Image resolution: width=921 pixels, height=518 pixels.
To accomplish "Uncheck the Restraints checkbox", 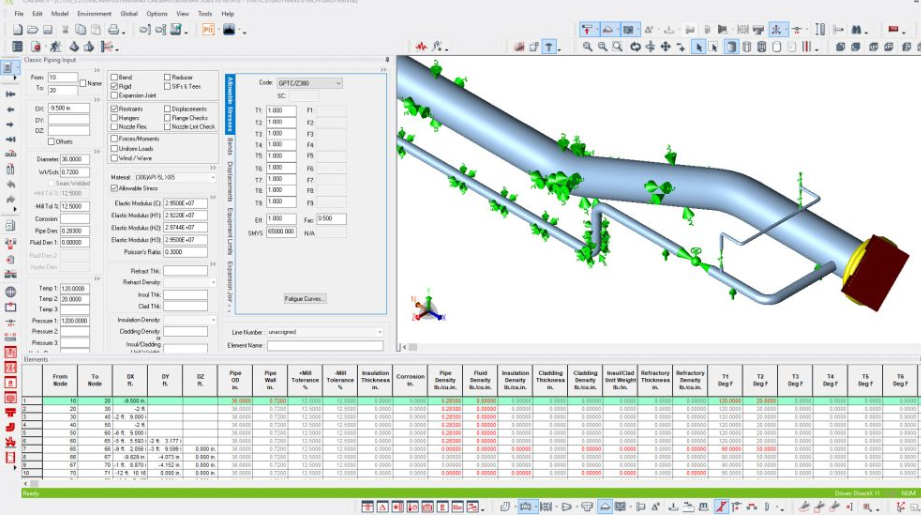I will [114, 109].
